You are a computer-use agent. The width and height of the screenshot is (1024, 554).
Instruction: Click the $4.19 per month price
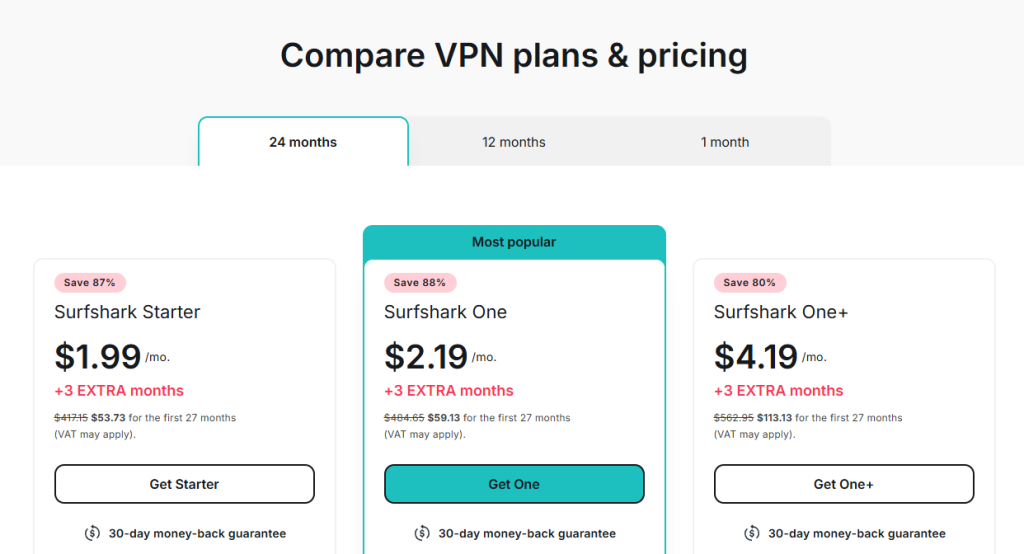(757, 356)
